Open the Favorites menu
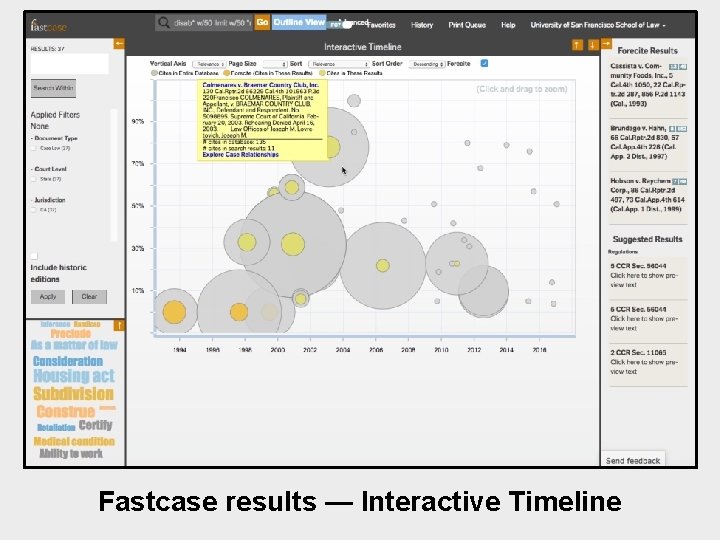 [382, 25]
